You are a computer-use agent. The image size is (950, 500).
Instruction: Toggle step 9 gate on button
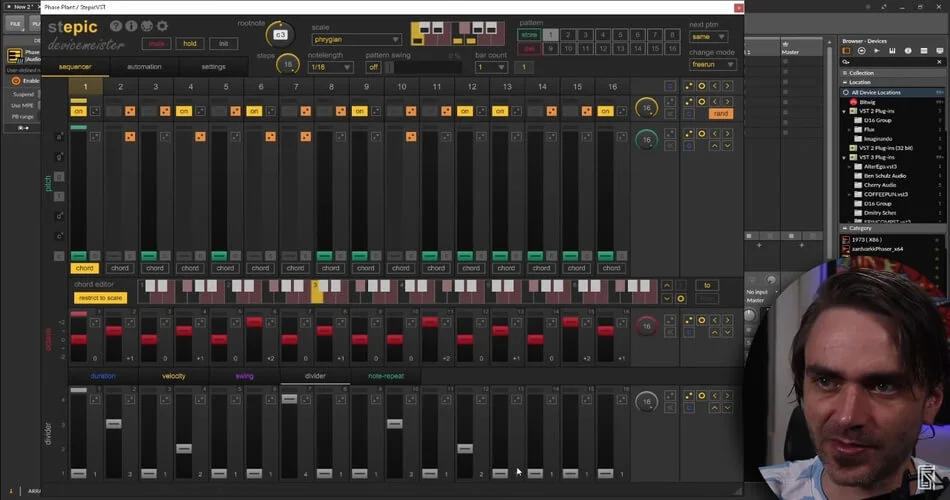pos(359,112)
